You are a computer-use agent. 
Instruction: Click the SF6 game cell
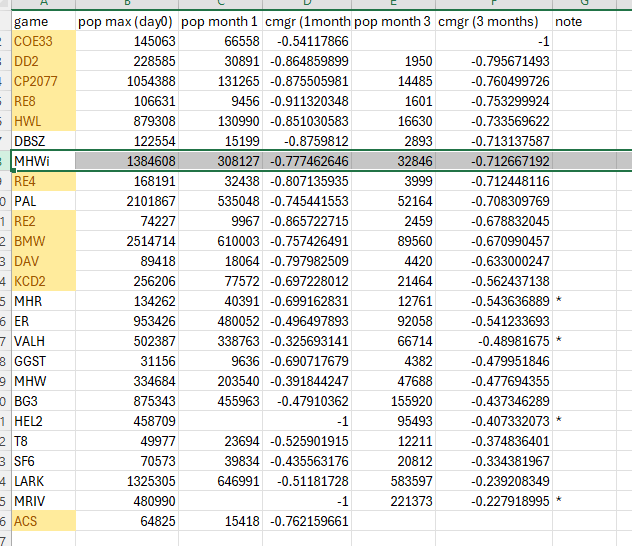(x=44, y=461)
